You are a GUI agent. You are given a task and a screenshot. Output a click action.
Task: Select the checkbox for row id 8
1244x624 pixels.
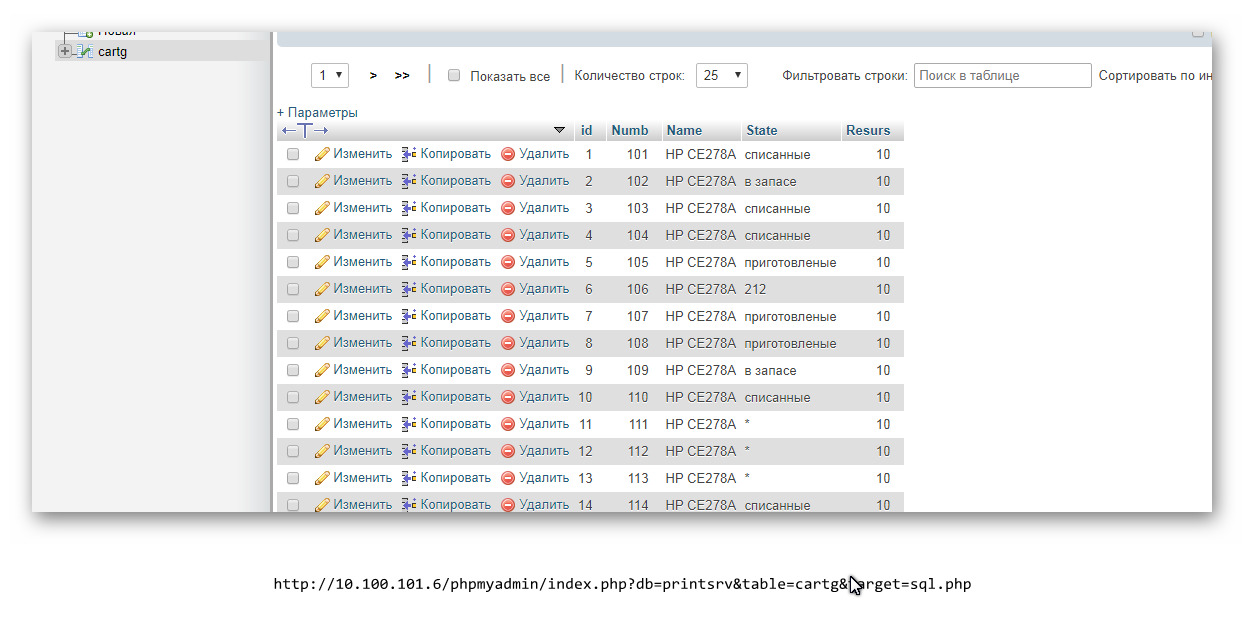coord(293,343)
